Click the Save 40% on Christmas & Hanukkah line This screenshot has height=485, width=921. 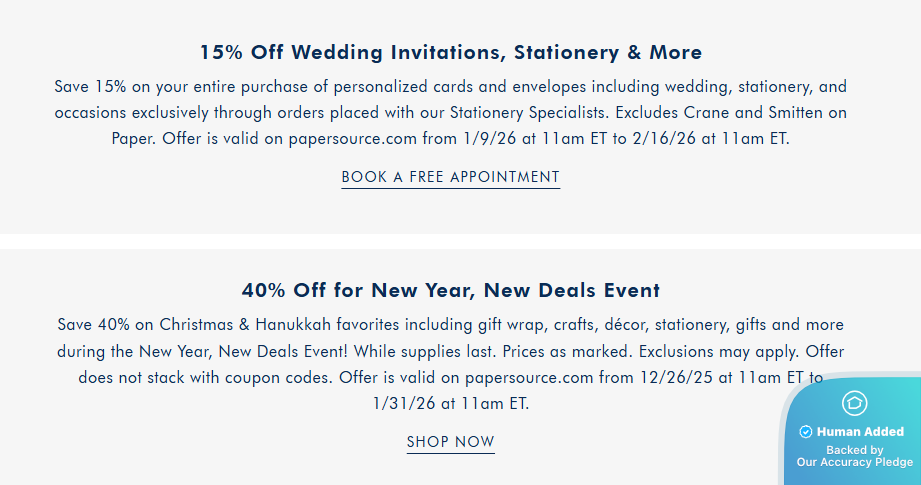point(450,326)
